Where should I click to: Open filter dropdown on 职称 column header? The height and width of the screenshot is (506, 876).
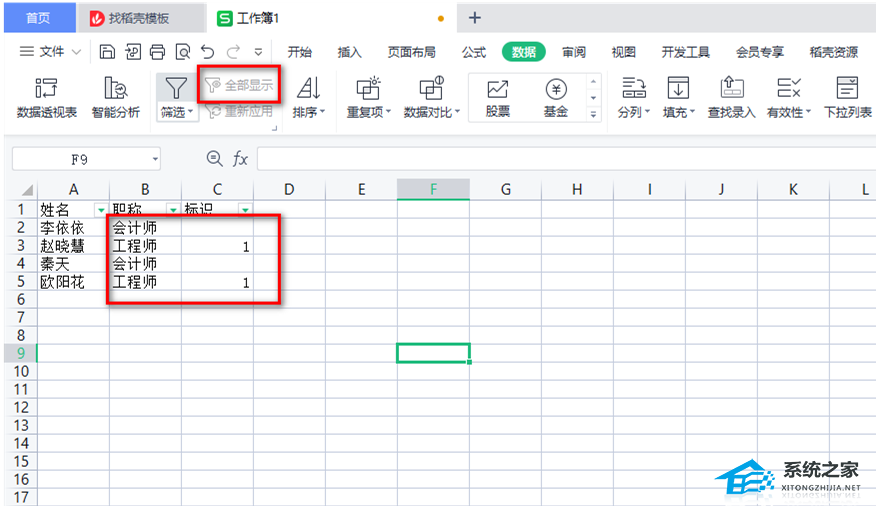click(173, 209)
